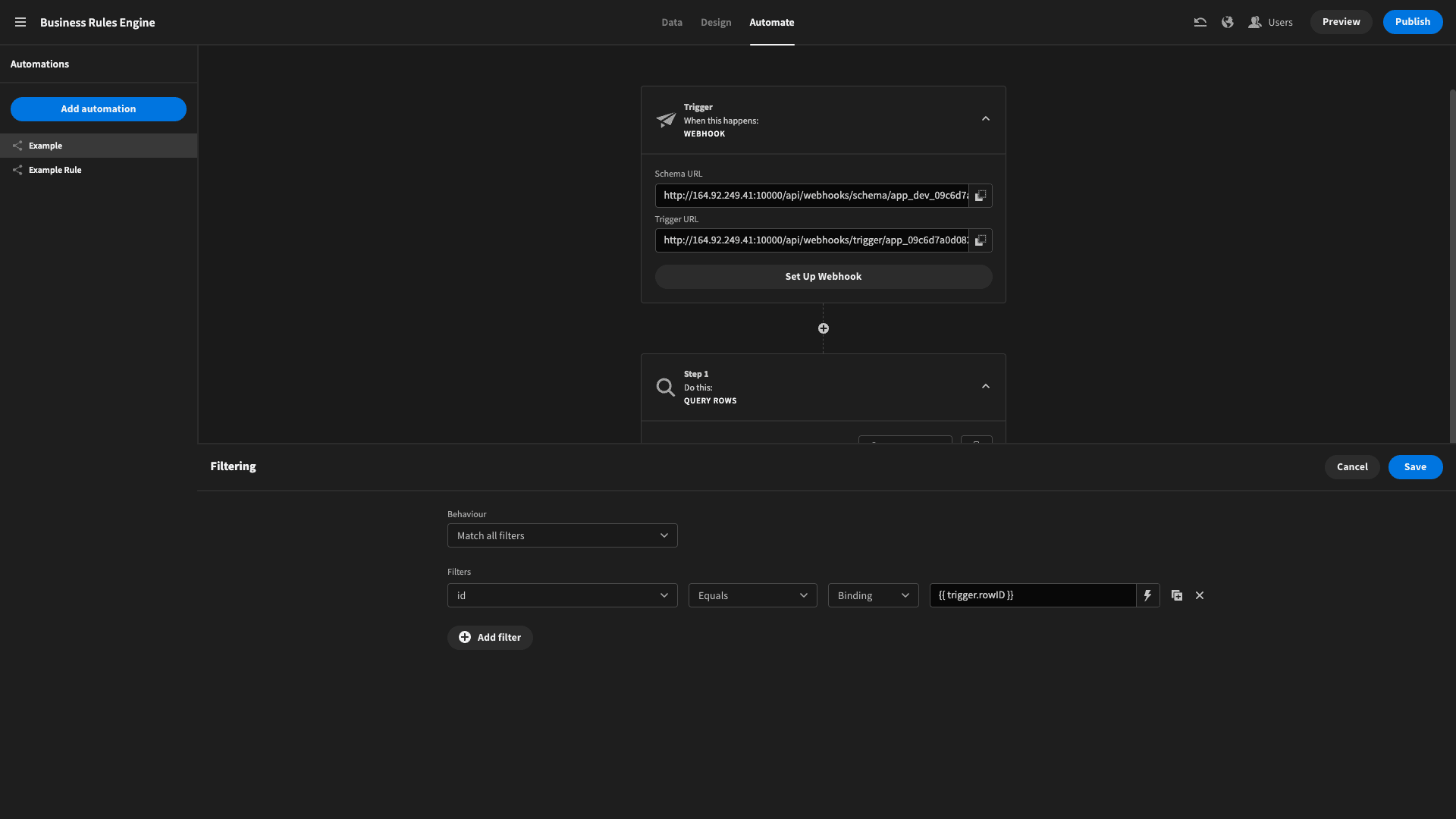Click the undo arrow icon

click(x=1200, y=23)
